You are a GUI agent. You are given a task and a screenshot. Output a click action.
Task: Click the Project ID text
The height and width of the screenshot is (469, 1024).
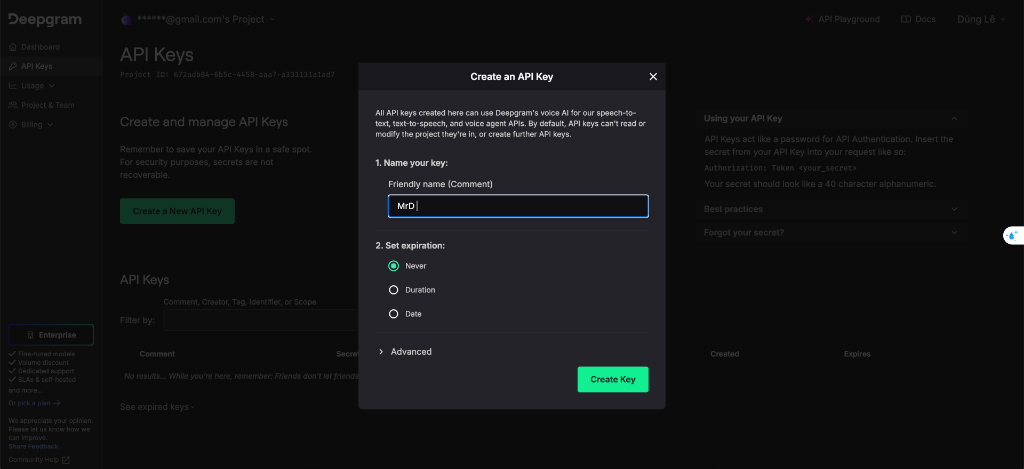pos(227,75)
